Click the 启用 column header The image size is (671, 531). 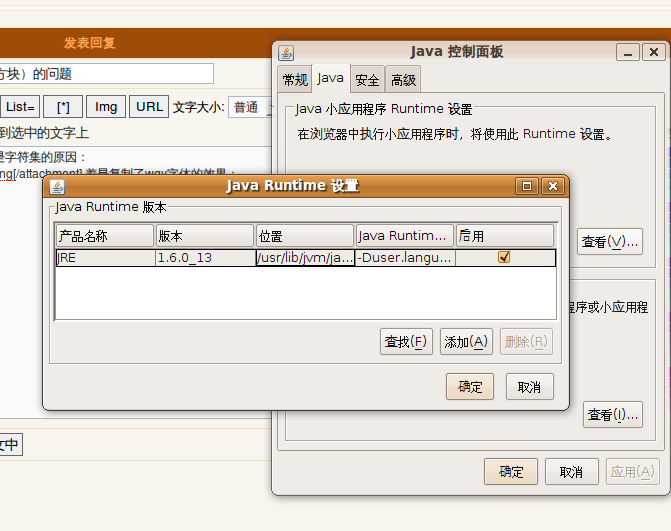505,236
